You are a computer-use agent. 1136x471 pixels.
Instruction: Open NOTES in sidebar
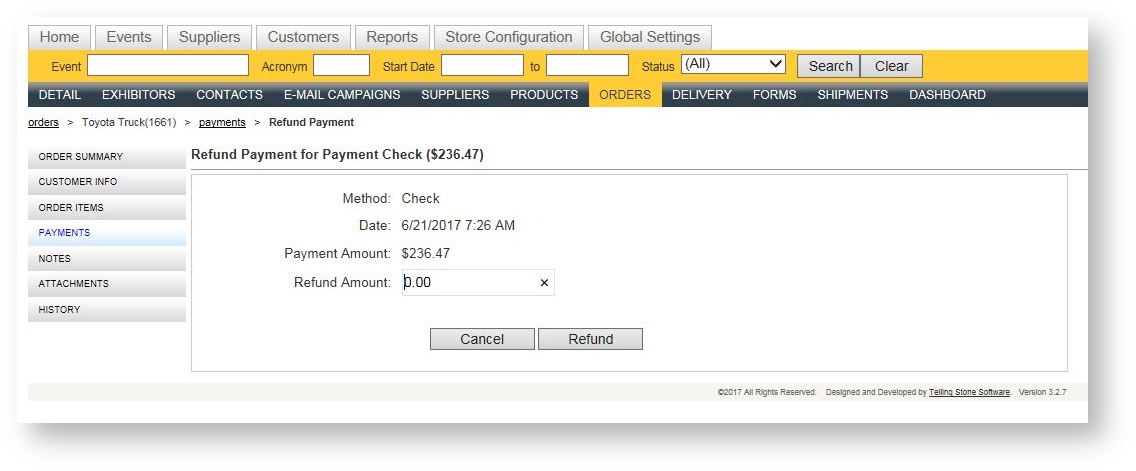point(106,259)
